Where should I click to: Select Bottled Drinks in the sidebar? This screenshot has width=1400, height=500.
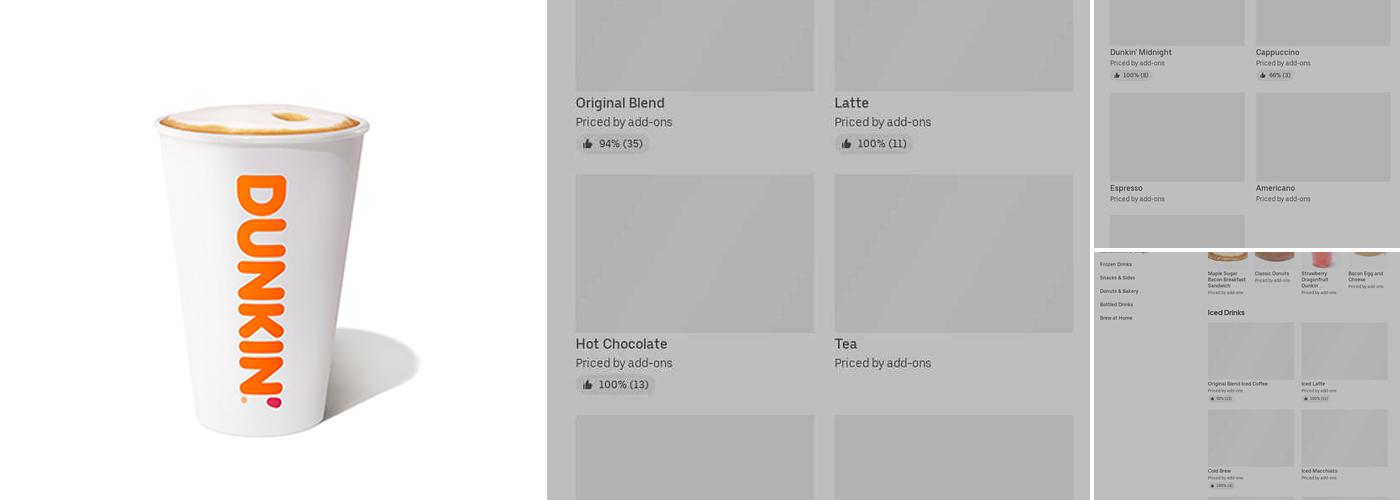pos(1116,304)
